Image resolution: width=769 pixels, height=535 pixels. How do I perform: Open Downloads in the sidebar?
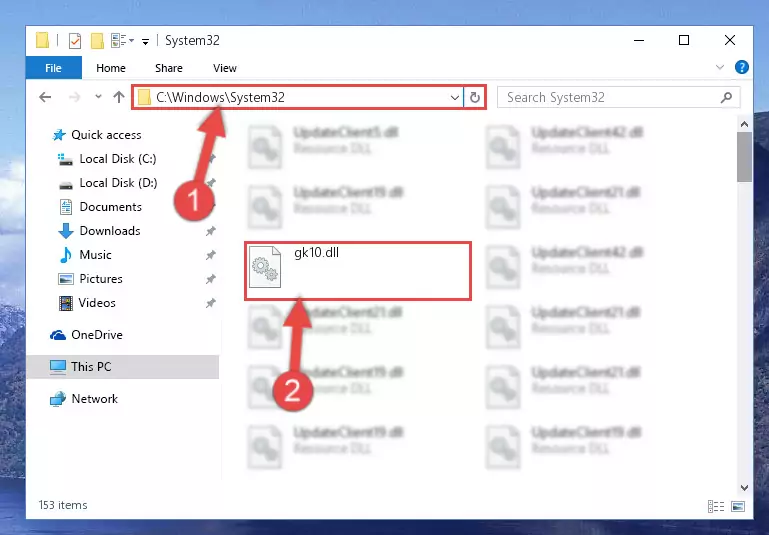100,231
